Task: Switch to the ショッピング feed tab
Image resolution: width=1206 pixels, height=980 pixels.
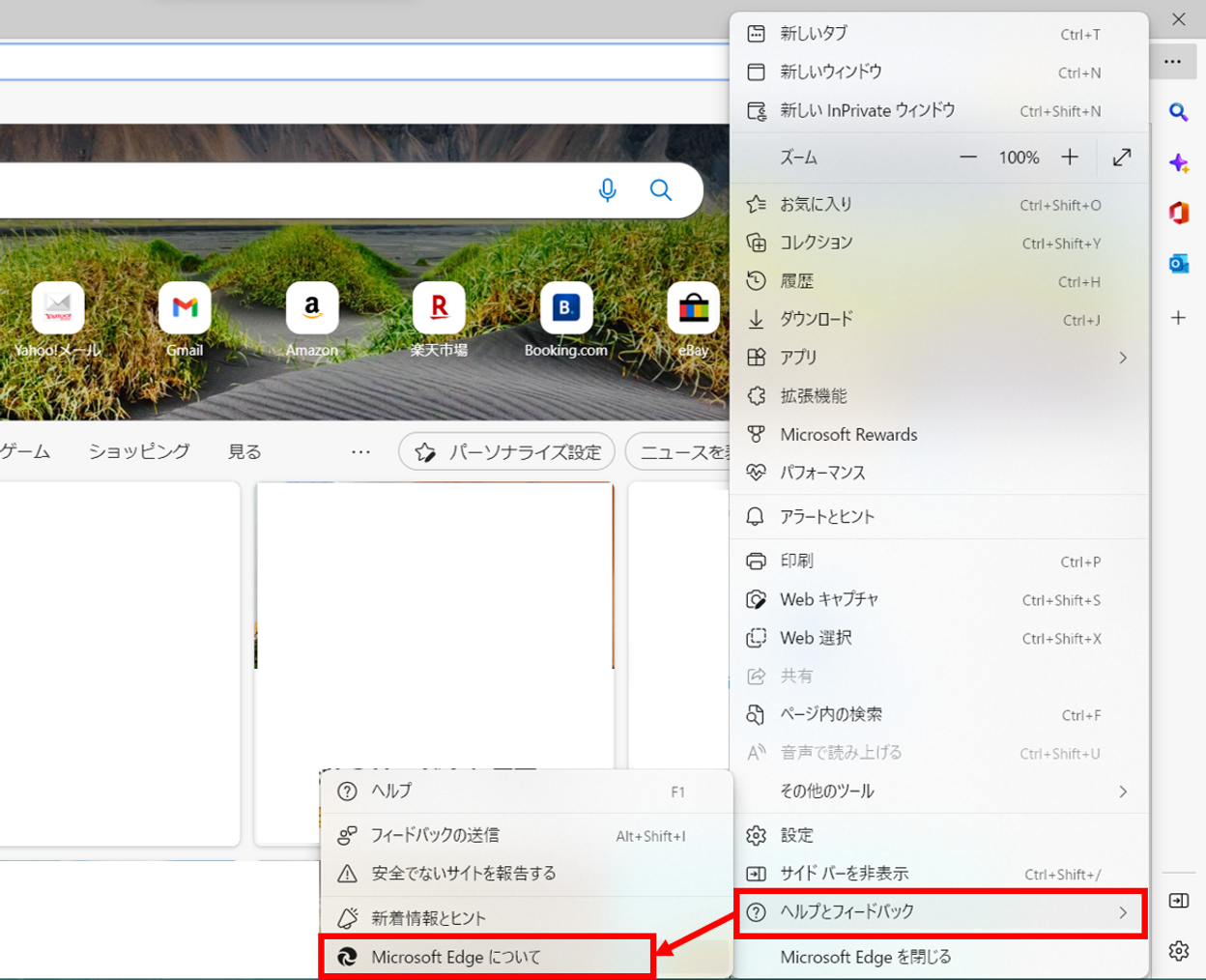Action: pyautogui.click(x=139, y=451)
